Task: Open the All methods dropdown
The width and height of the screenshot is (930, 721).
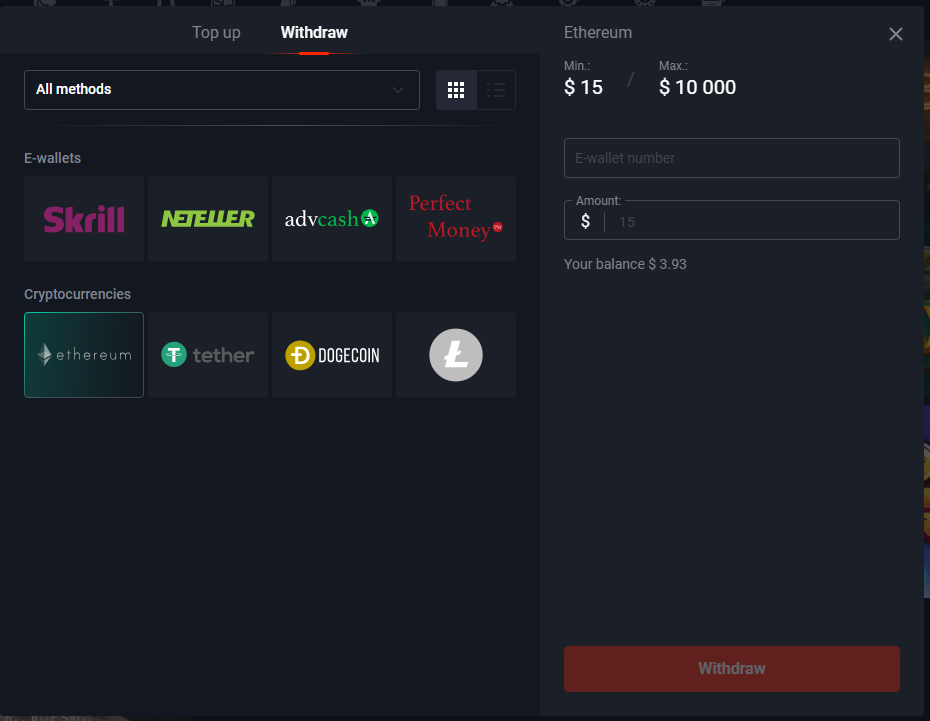Action: [x=222, y=90]
